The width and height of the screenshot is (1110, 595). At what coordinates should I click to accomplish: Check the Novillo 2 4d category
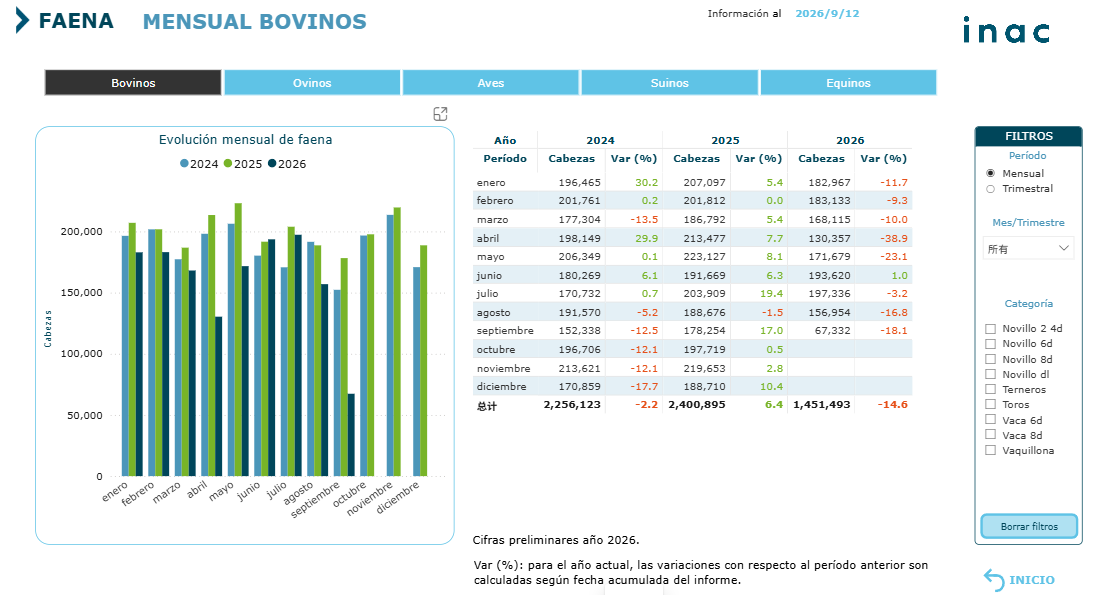click(990, 328)
